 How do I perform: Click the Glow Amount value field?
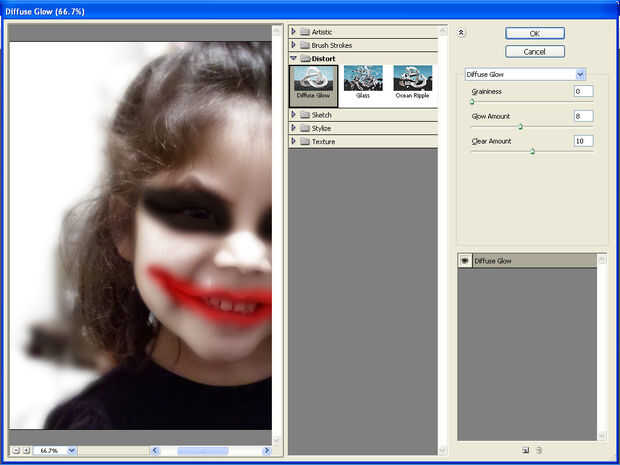click(x=583, y=116)
